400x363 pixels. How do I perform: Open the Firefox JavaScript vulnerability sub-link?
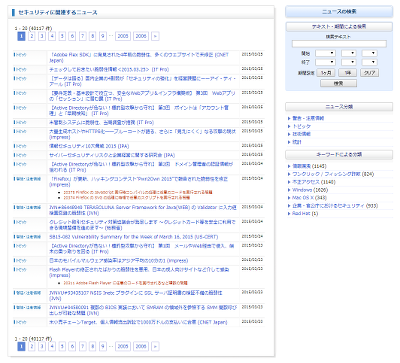tap(138, 192)
